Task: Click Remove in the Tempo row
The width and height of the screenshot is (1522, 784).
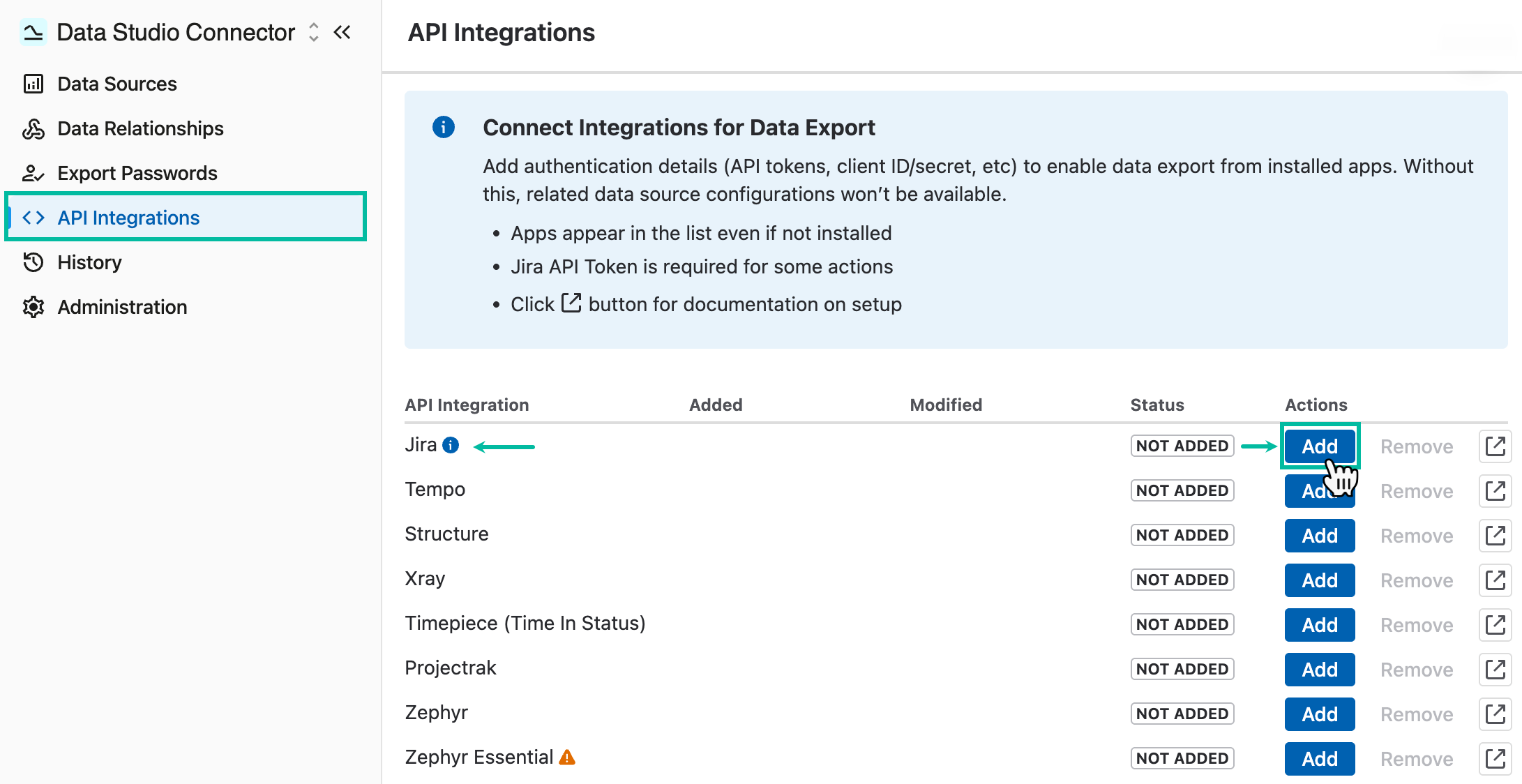Action: [1417, 491]
